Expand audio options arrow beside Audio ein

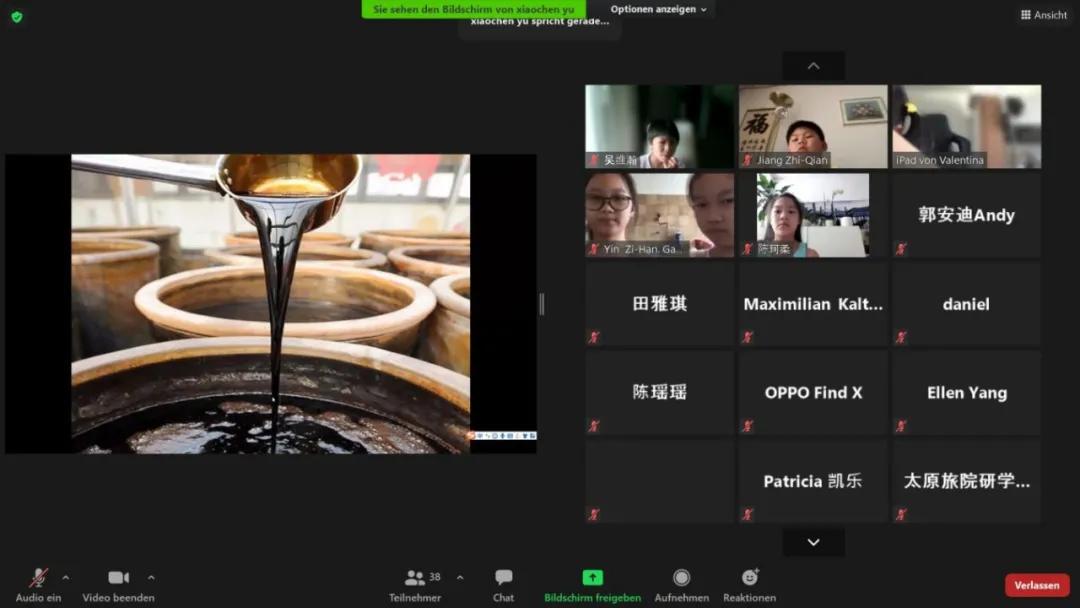(x=66, y=577)
